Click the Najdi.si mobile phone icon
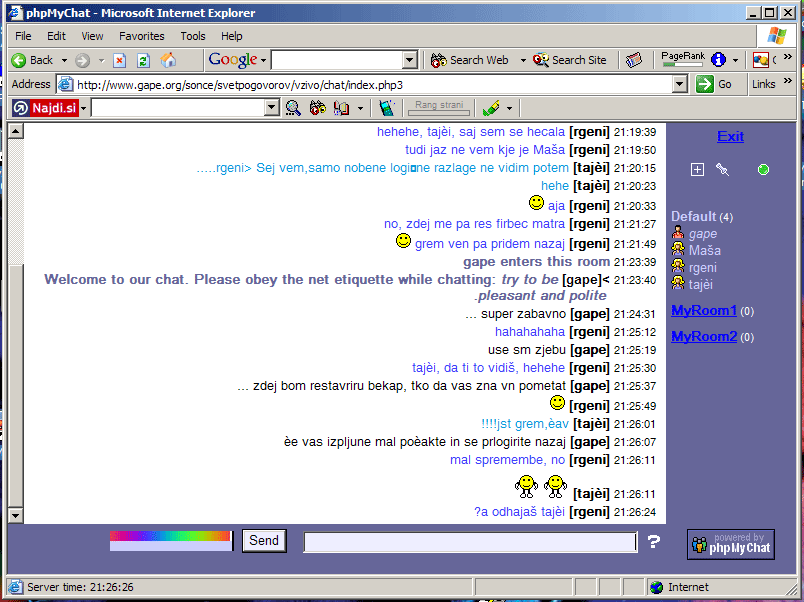This screenshot has width=804, height=602. click(x=387, y=108)
